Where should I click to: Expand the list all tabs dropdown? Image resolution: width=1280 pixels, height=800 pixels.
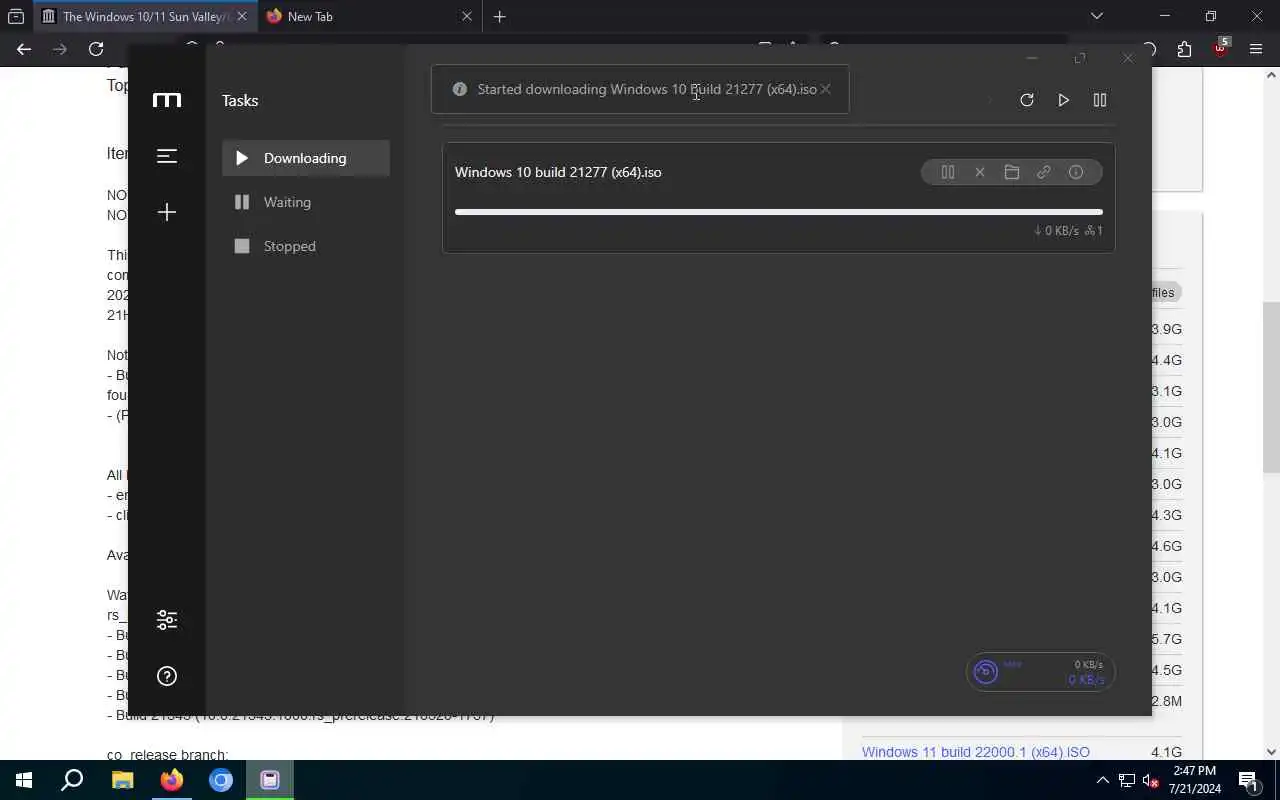(1097, 16)
